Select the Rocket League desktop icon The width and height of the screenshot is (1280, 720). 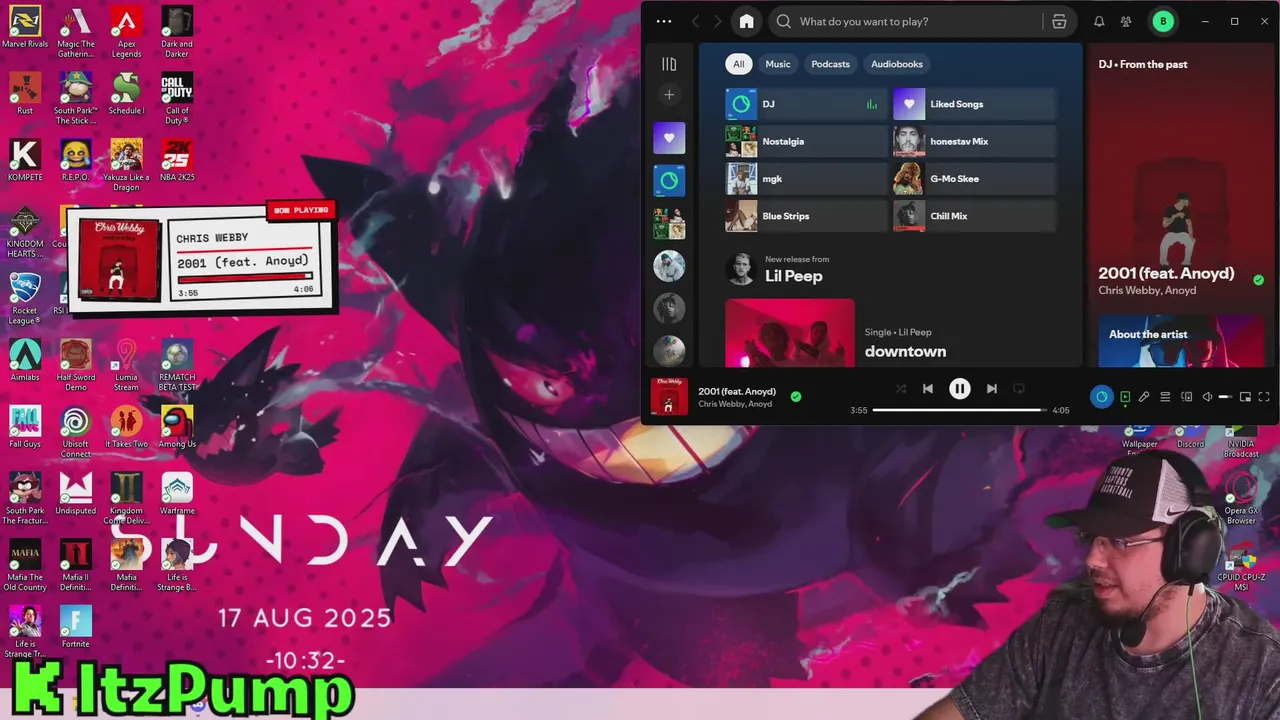click(x=25, y=298)
